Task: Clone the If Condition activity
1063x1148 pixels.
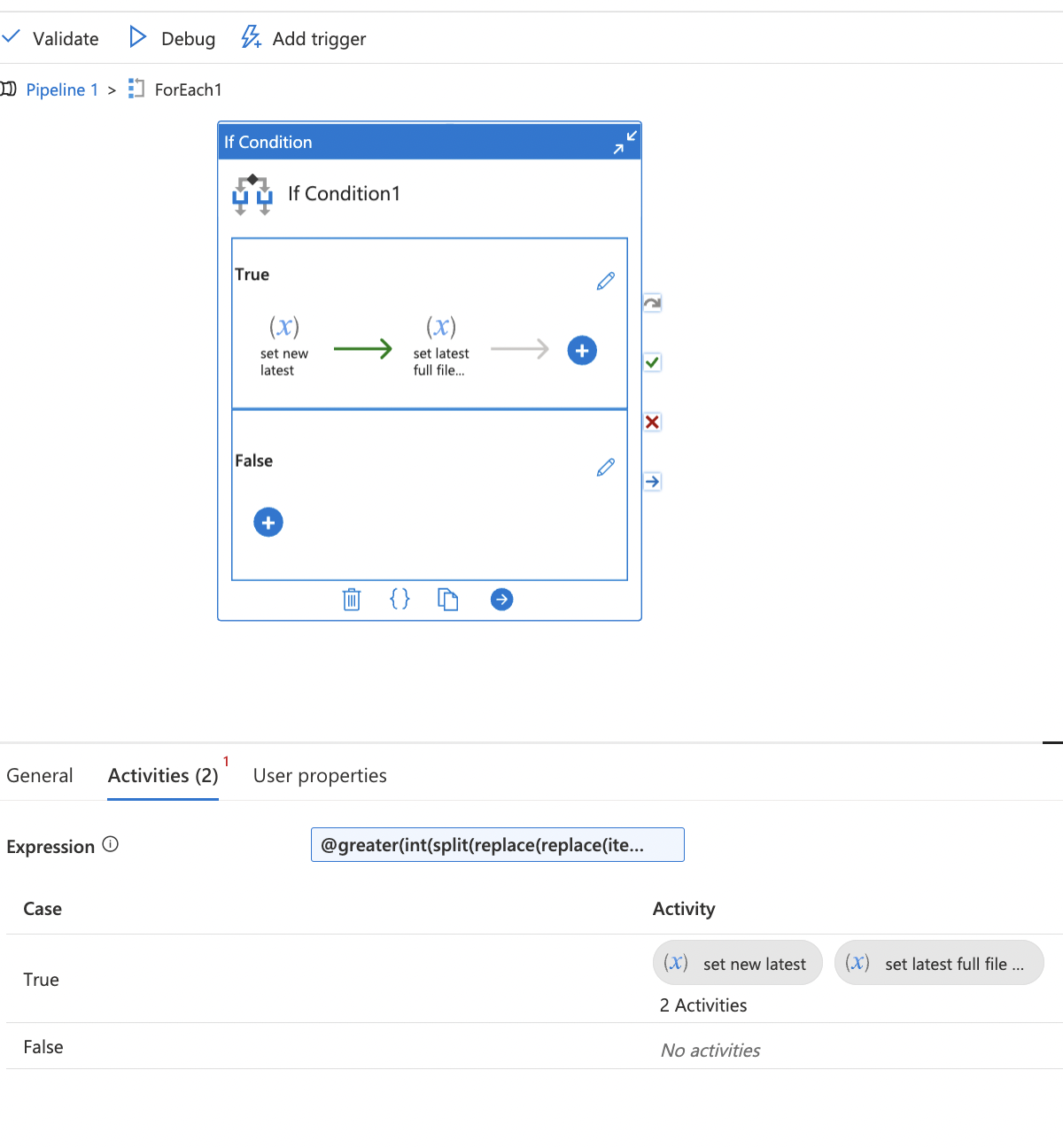Action: coord(448,600)
